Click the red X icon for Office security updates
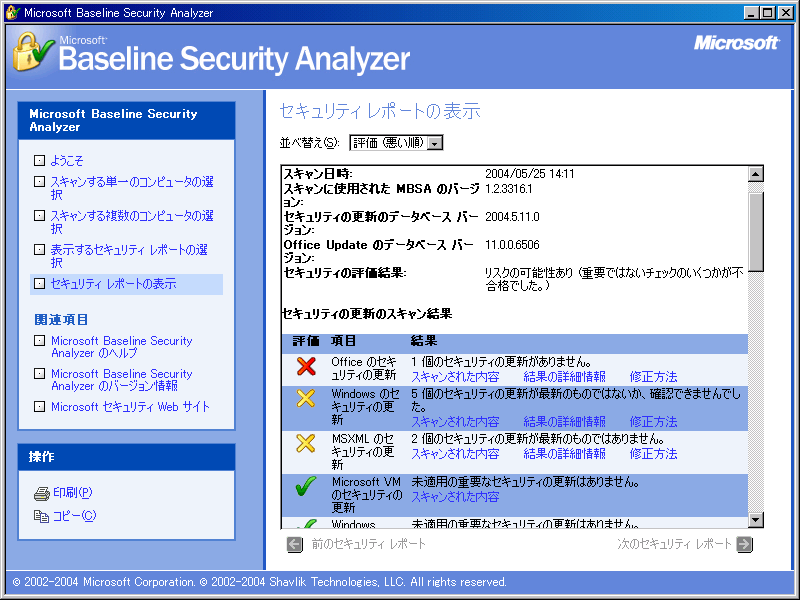Image resolution: width=800 pixels, height=600 pixels. [306, 366]
